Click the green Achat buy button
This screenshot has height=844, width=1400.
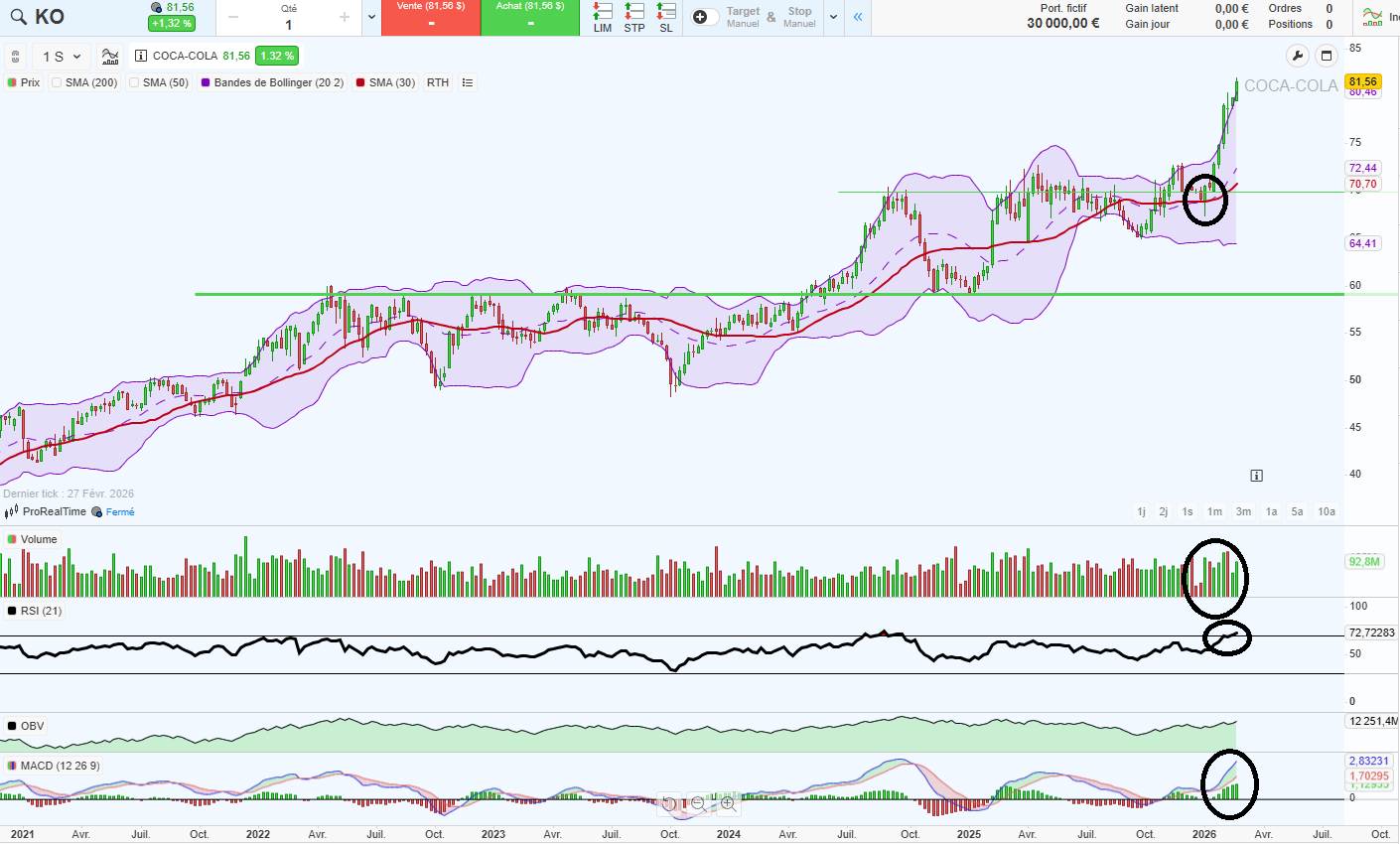529,17
